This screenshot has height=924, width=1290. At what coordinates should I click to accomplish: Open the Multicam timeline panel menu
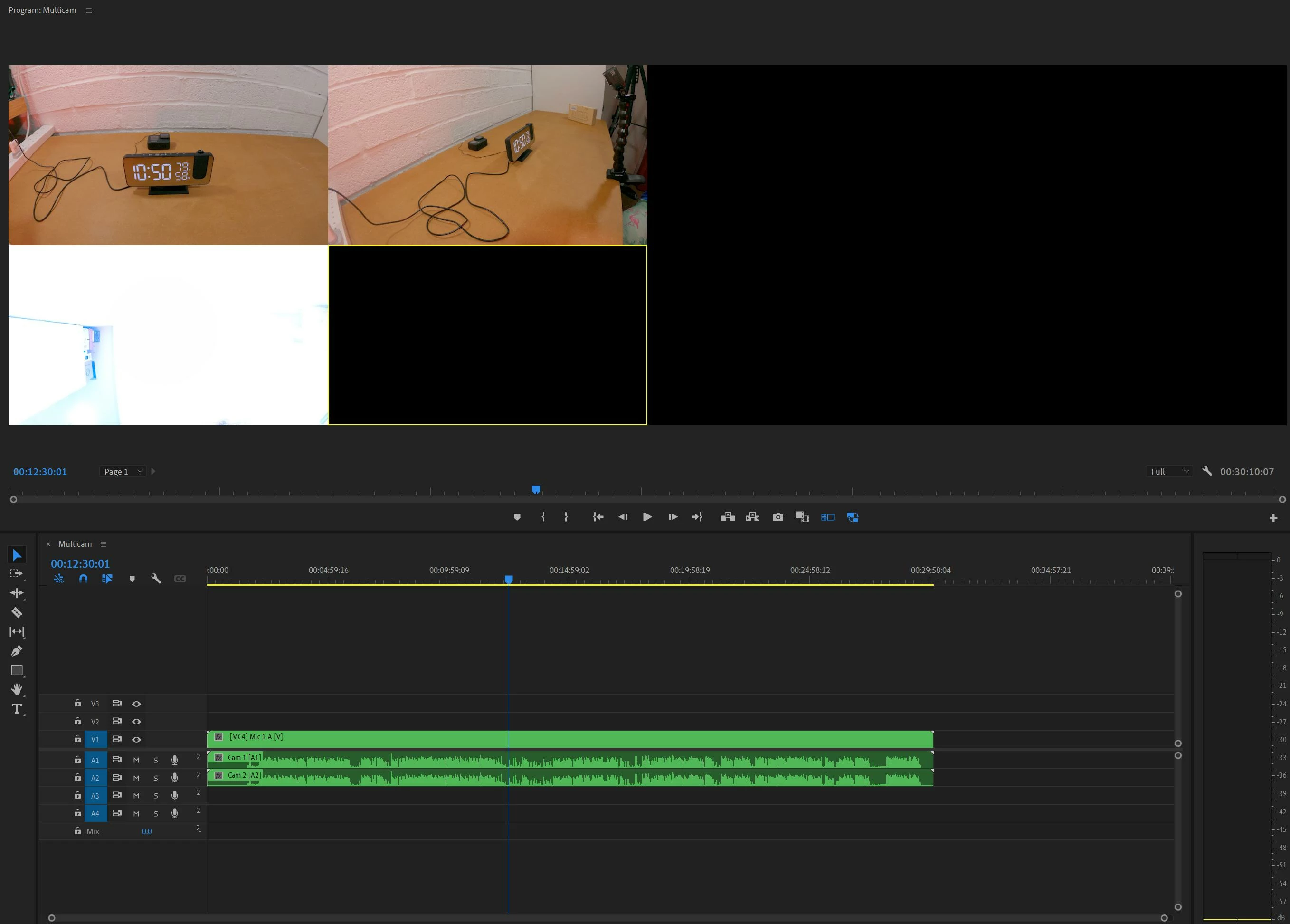(104, 544)
